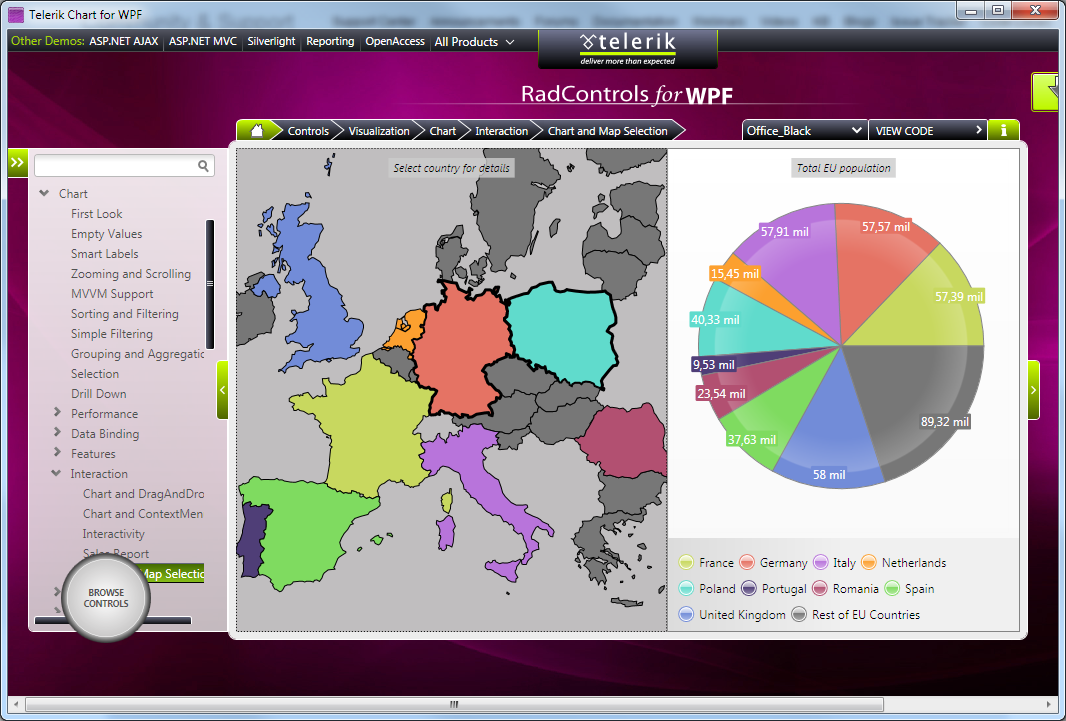Click the Telerik Chart window icon

(16, 14)
